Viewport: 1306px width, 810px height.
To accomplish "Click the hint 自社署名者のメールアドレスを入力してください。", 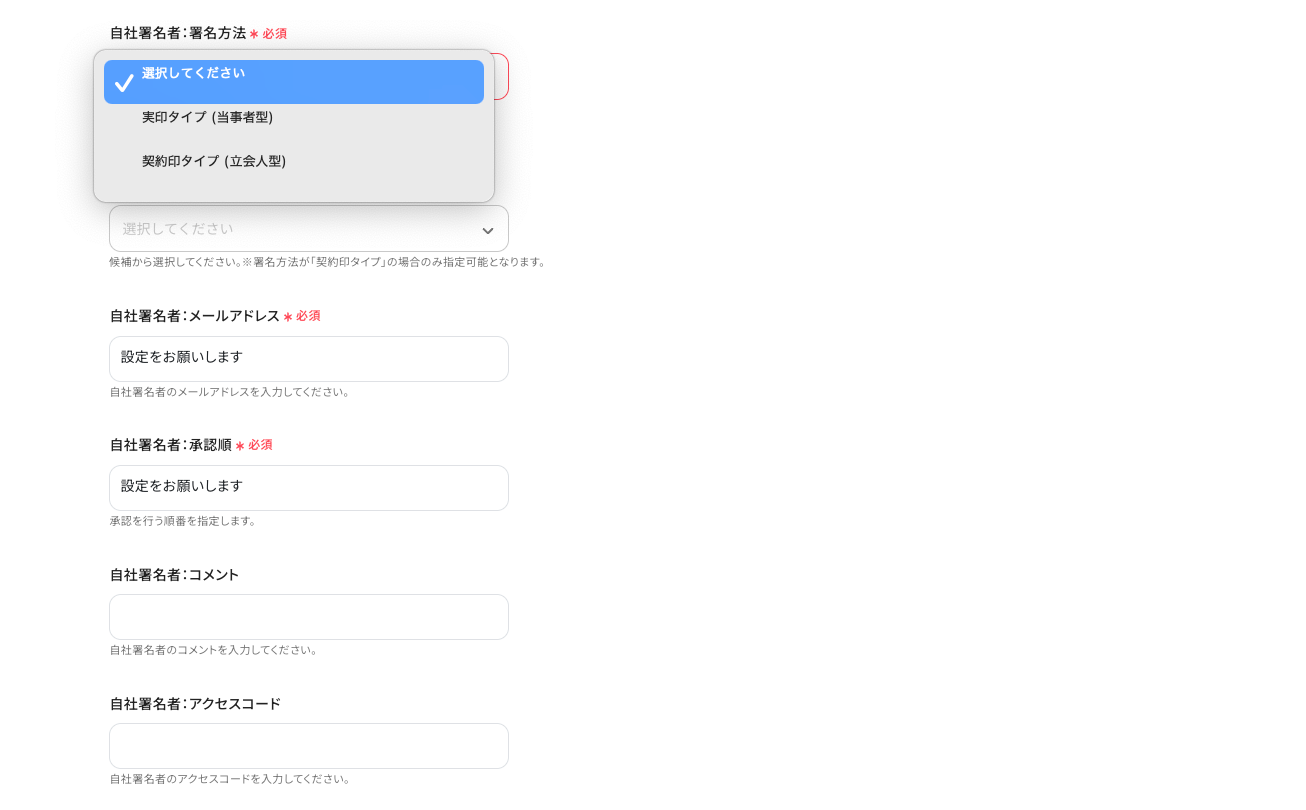I will point(232,392).
